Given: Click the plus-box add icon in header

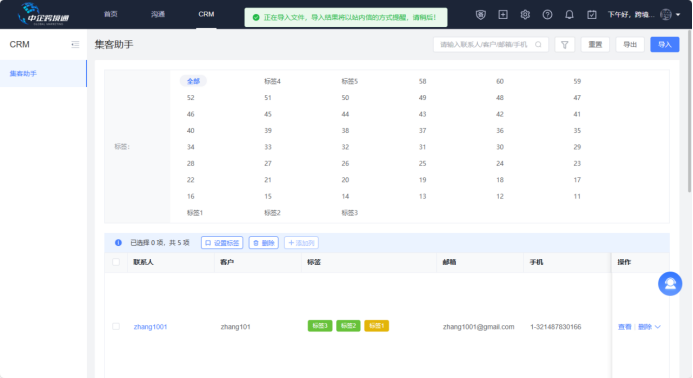Looking at the screenshot, I should click(503, 15).
